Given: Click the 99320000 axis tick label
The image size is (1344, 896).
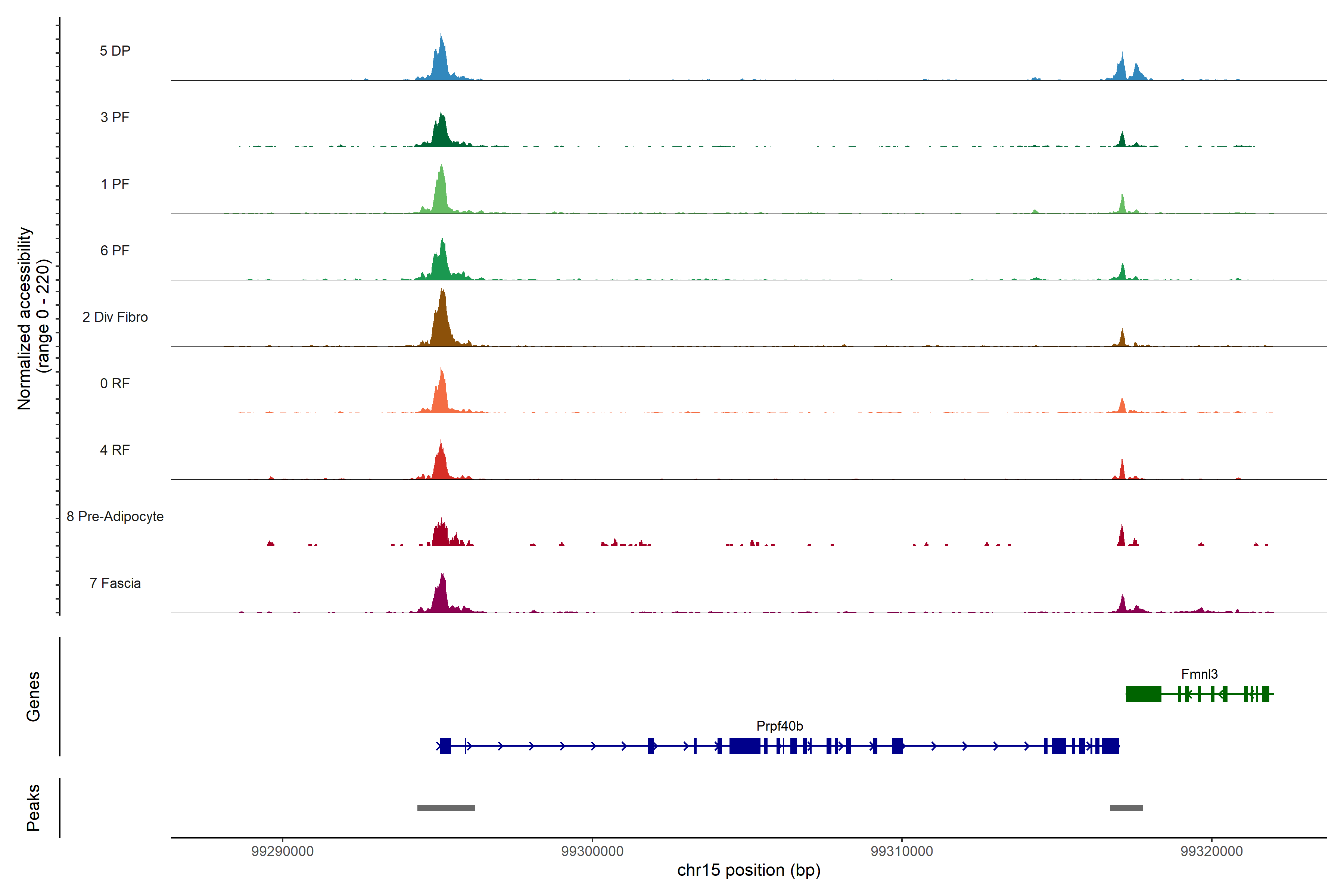Looking at the screenshot, I should 1211,851.
